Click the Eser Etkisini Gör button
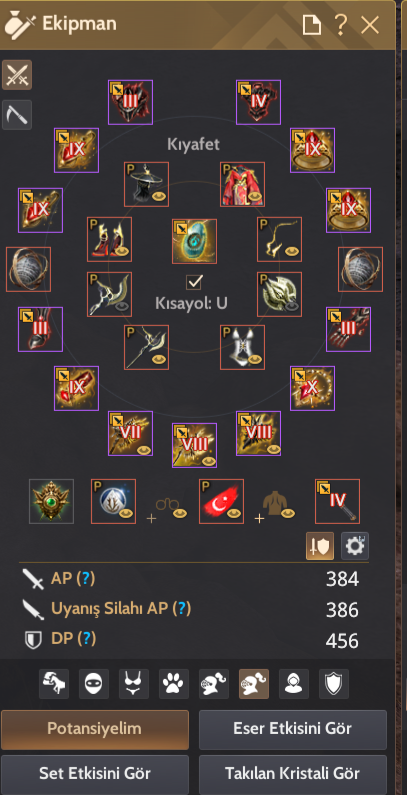Image resolution: width=407 pixels, height=795 pixels. (x=292, y=729)
